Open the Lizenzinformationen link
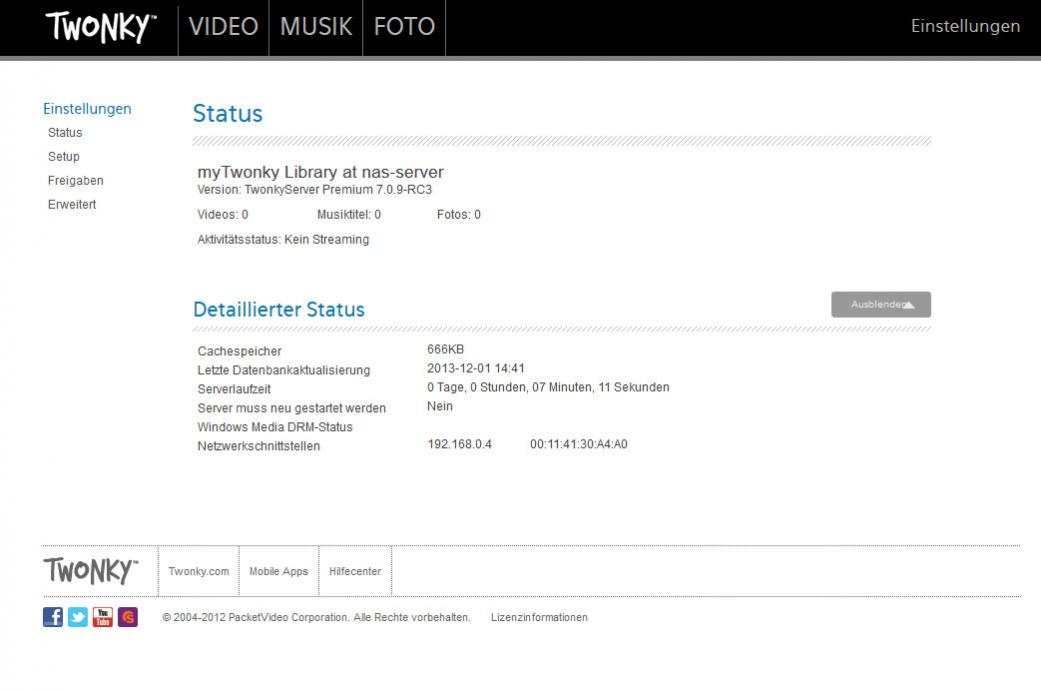Screen dimensions: 1041x690 pos(539,618)
